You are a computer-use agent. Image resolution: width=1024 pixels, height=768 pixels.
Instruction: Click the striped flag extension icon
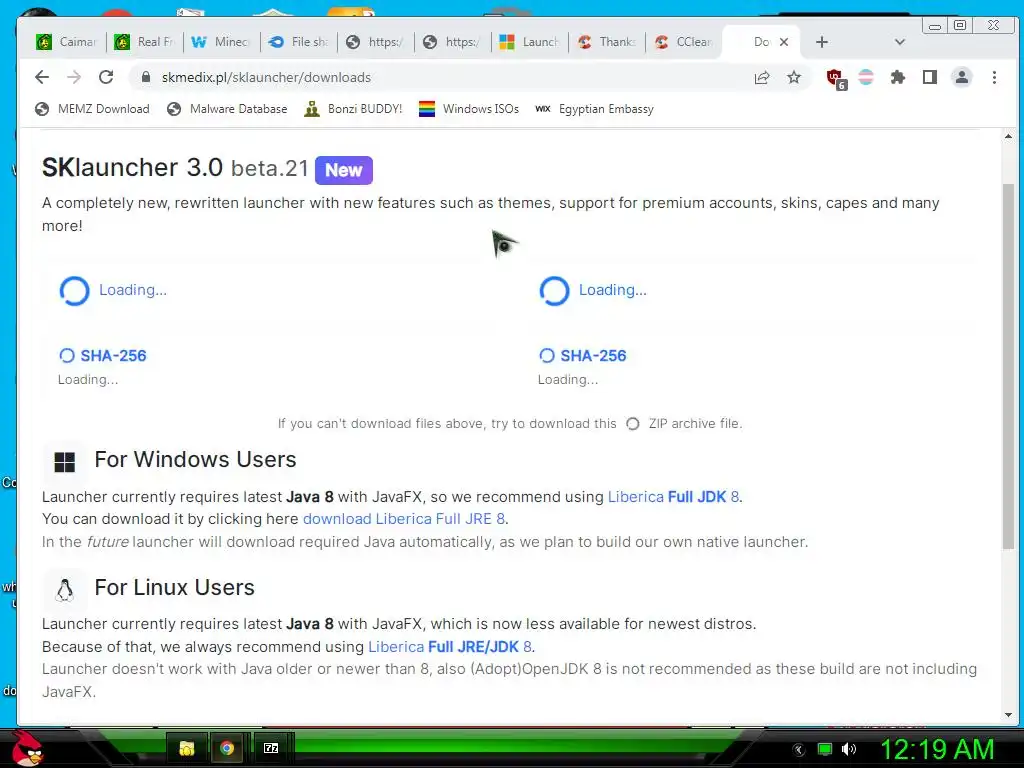pyautogui.click(x=866, y=78)
